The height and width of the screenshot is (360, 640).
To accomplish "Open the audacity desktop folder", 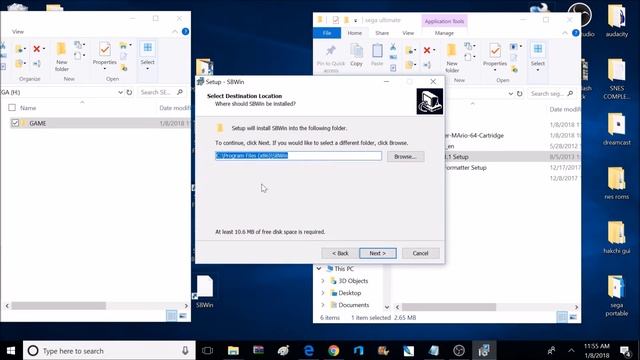I will 616,21.
